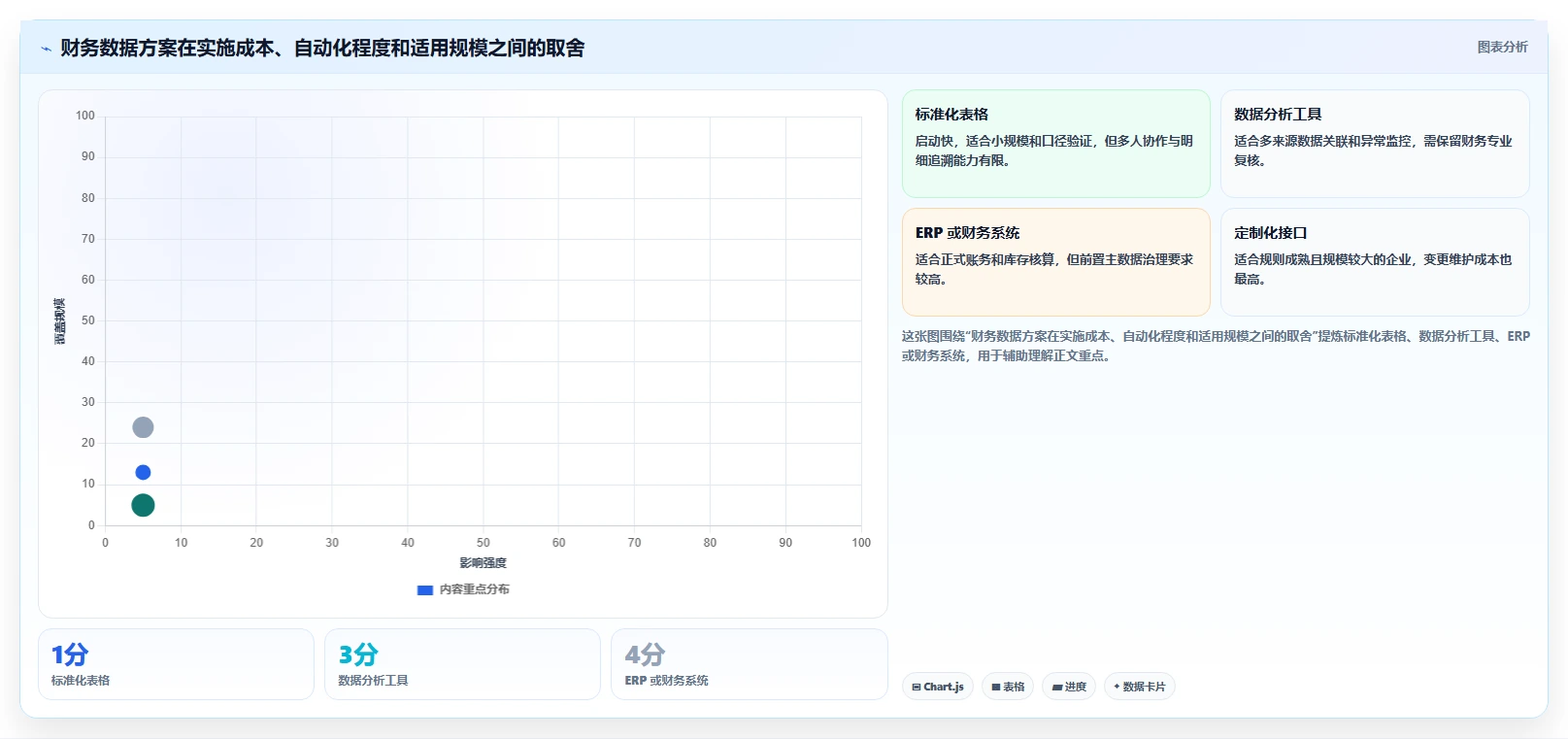Viewport: 1568px width, 739px height.
Task: Open the 数据分析工具 info card
Action: coord(1375,144)
